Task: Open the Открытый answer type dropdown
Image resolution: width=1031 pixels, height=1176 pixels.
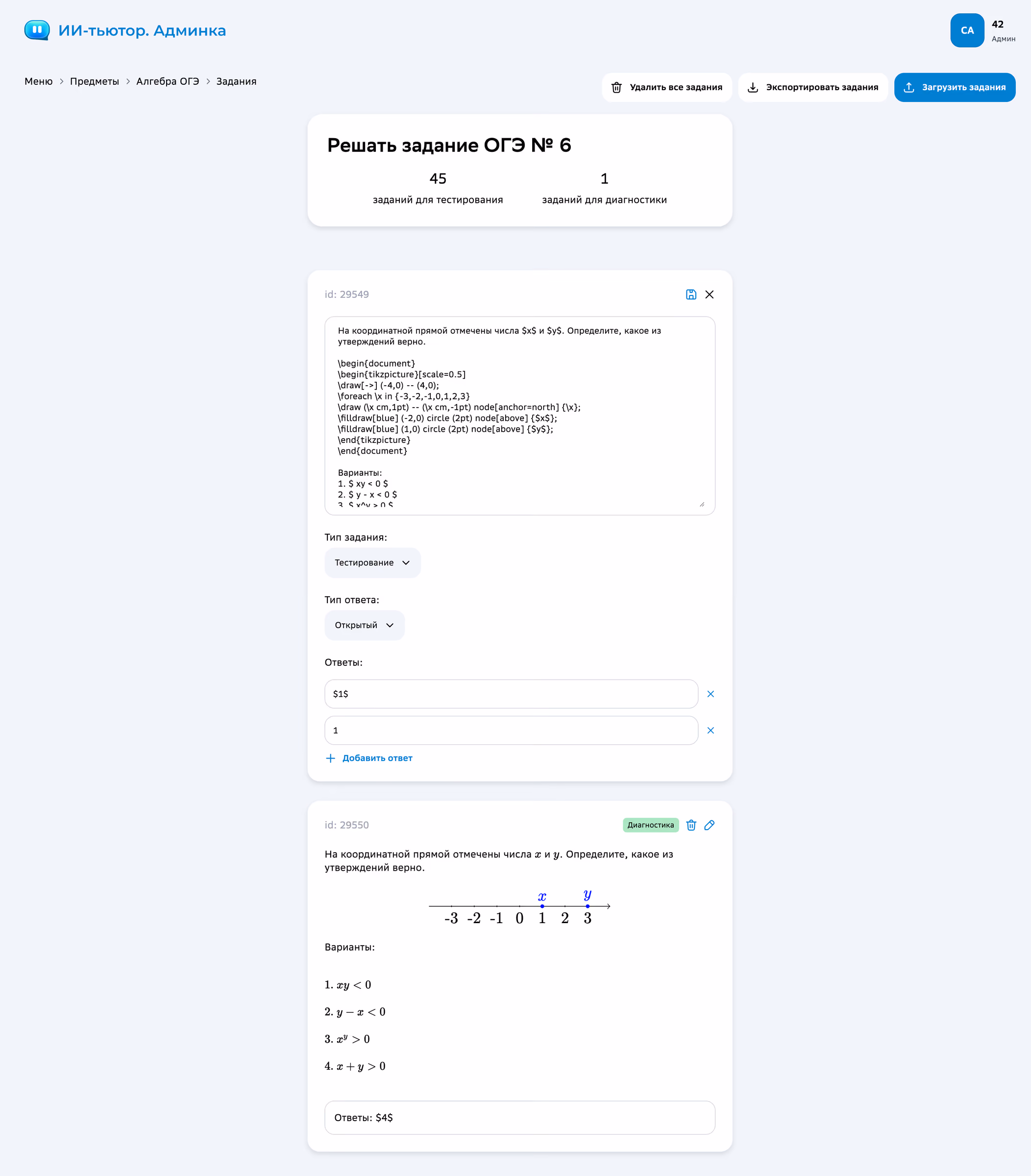Action: pos(365,625)
